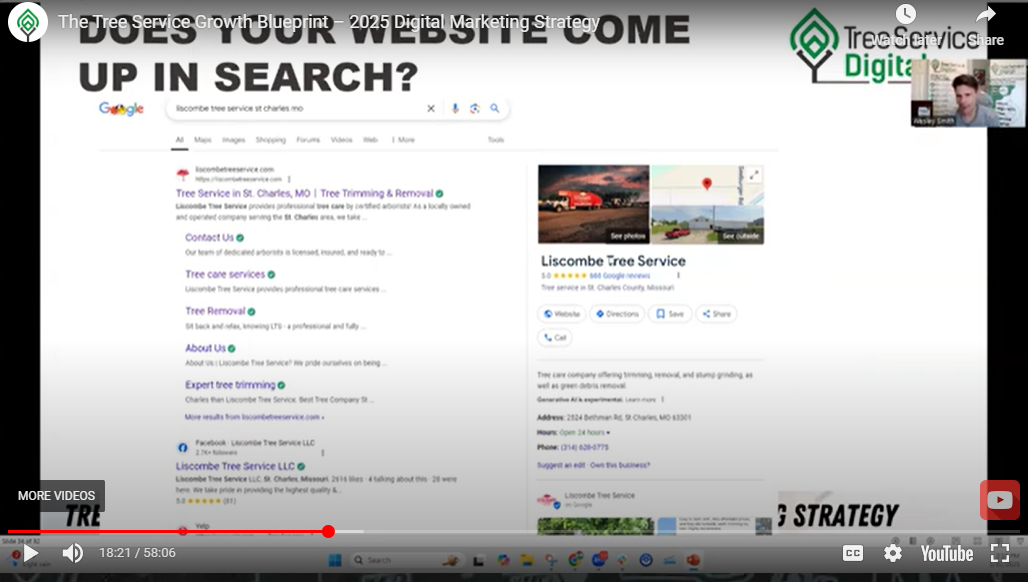
Task: Click the red YouTube watermark button
Action: [999, 500]
